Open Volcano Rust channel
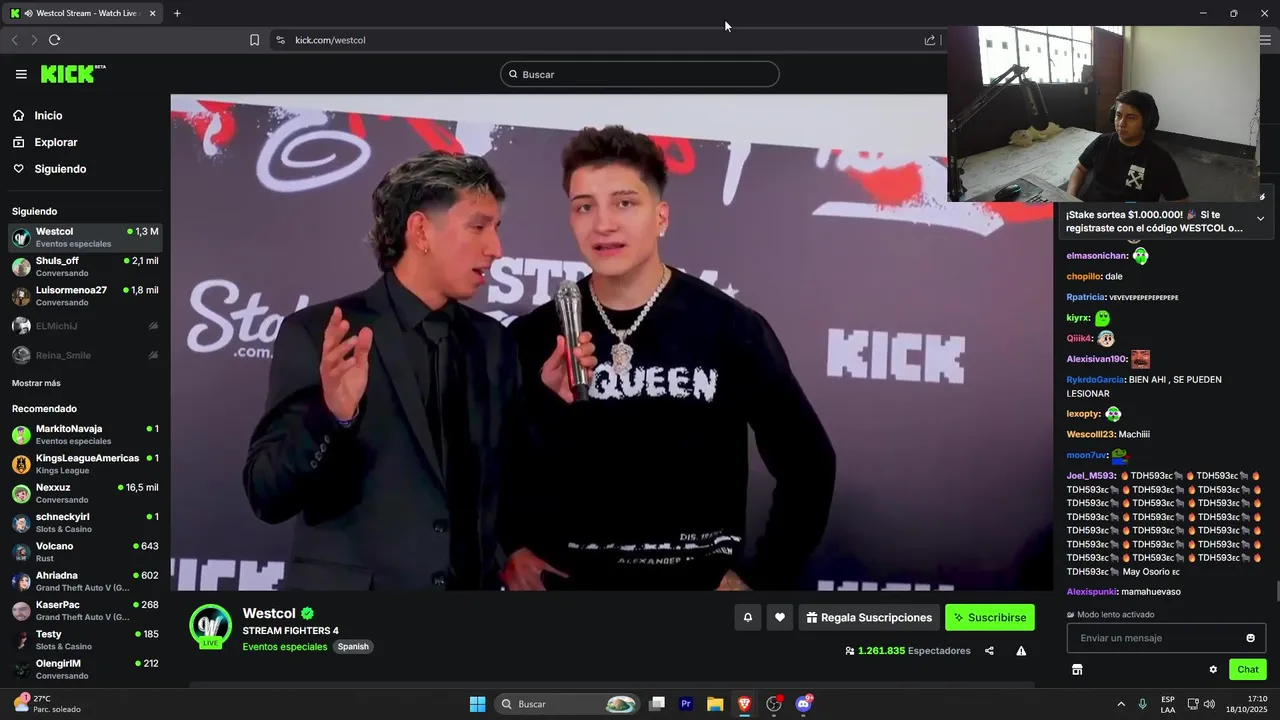Screen dimensions: 1280x720 pos(85,552)
